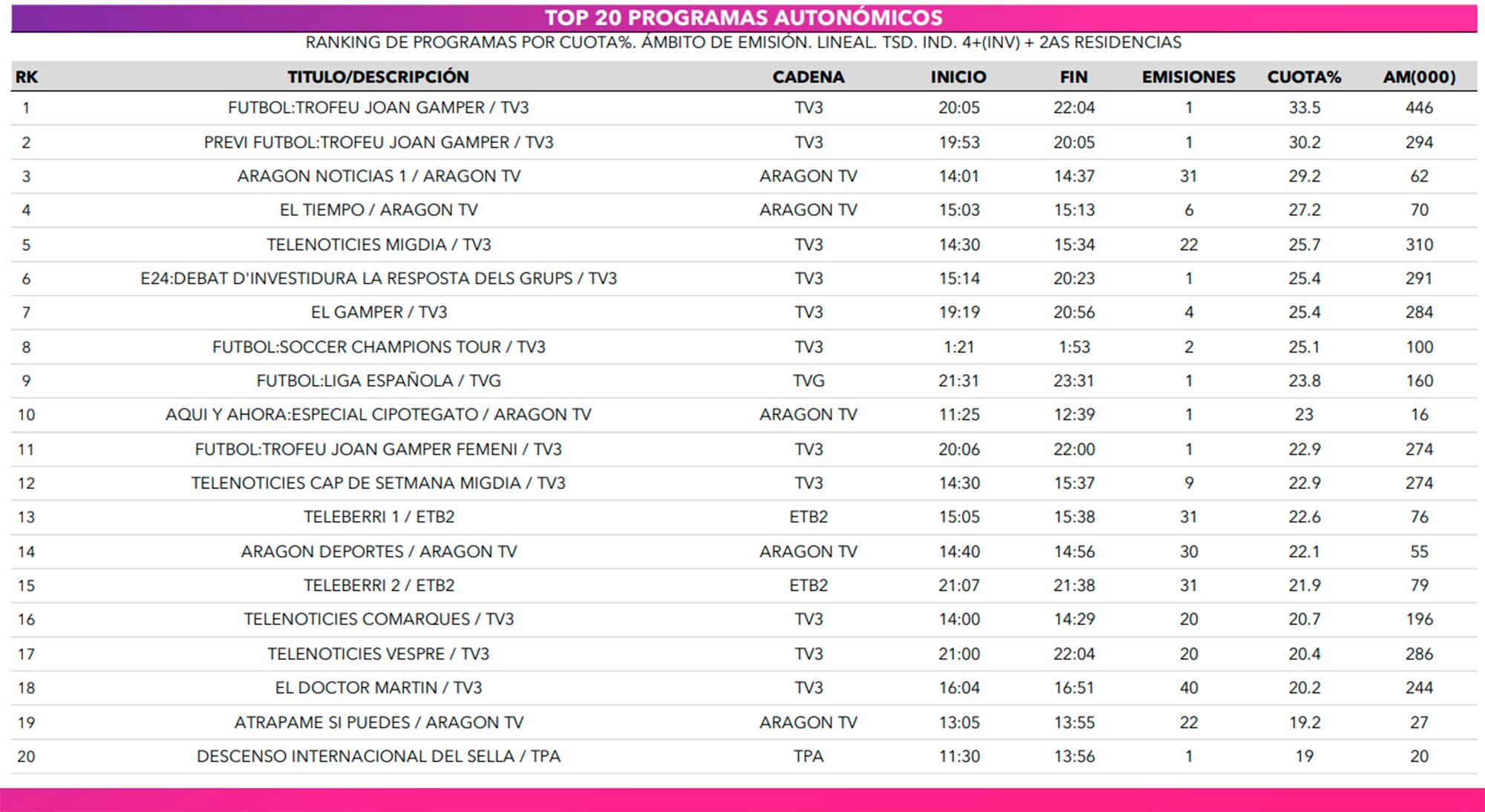Screen dimensions: 1485x812
Task: Click the INICIO column header
Action: tap(959, 76)
